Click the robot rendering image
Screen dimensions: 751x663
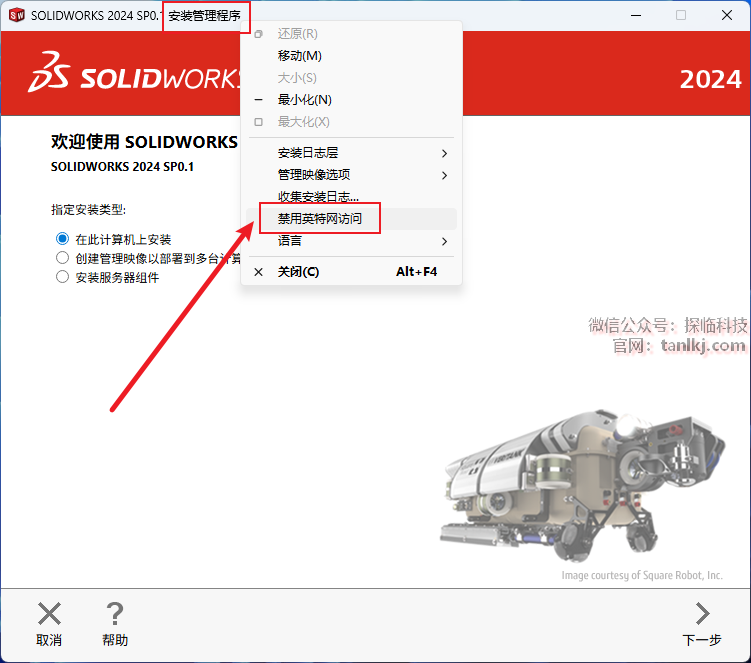(x=582, y=486)
